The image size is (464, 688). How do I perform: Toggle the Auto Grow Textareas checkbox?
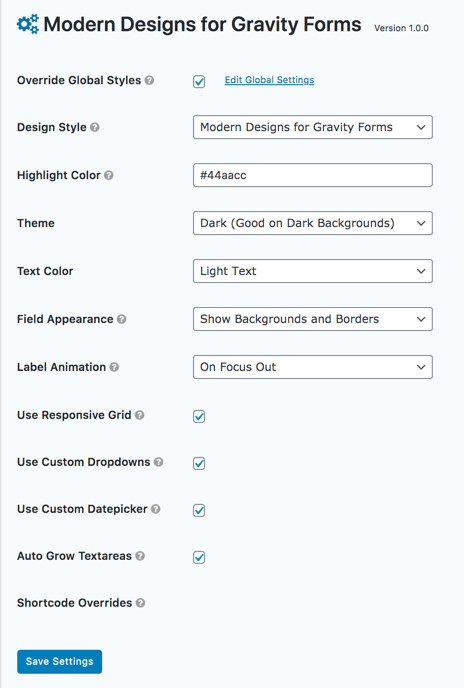coord(199,557)
